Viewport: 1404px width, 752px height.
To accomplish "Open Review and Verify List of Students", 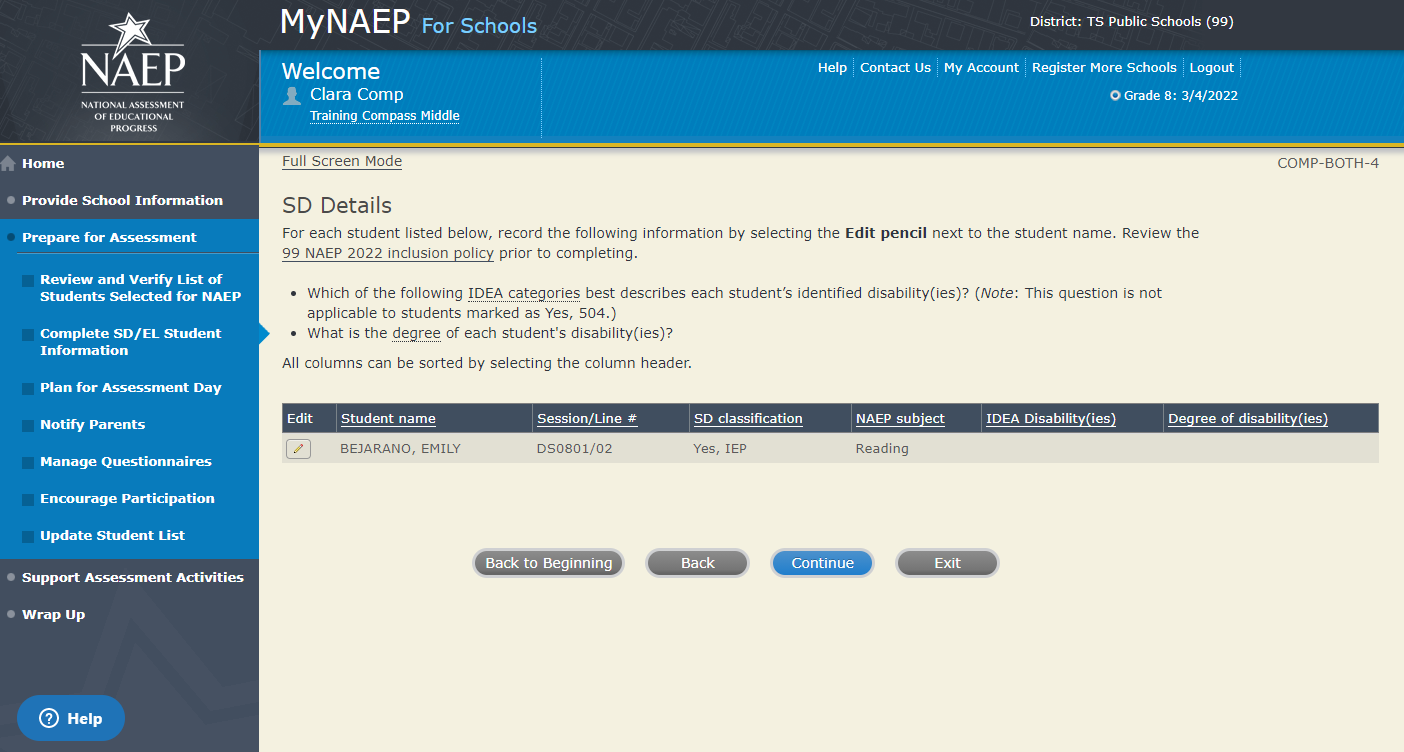I will 140,288.
